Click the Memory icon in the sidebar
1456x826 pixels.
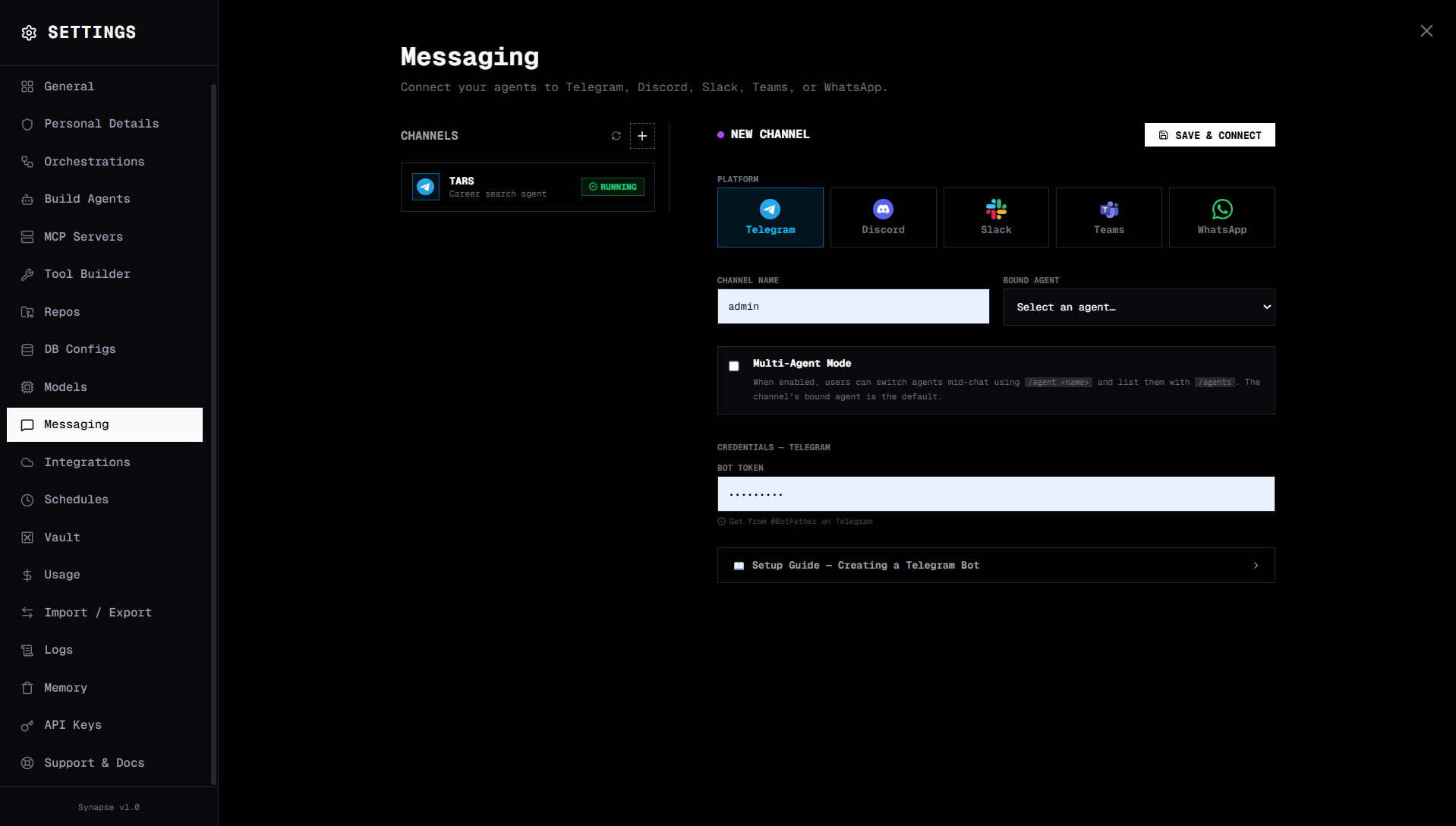[27, 688]
